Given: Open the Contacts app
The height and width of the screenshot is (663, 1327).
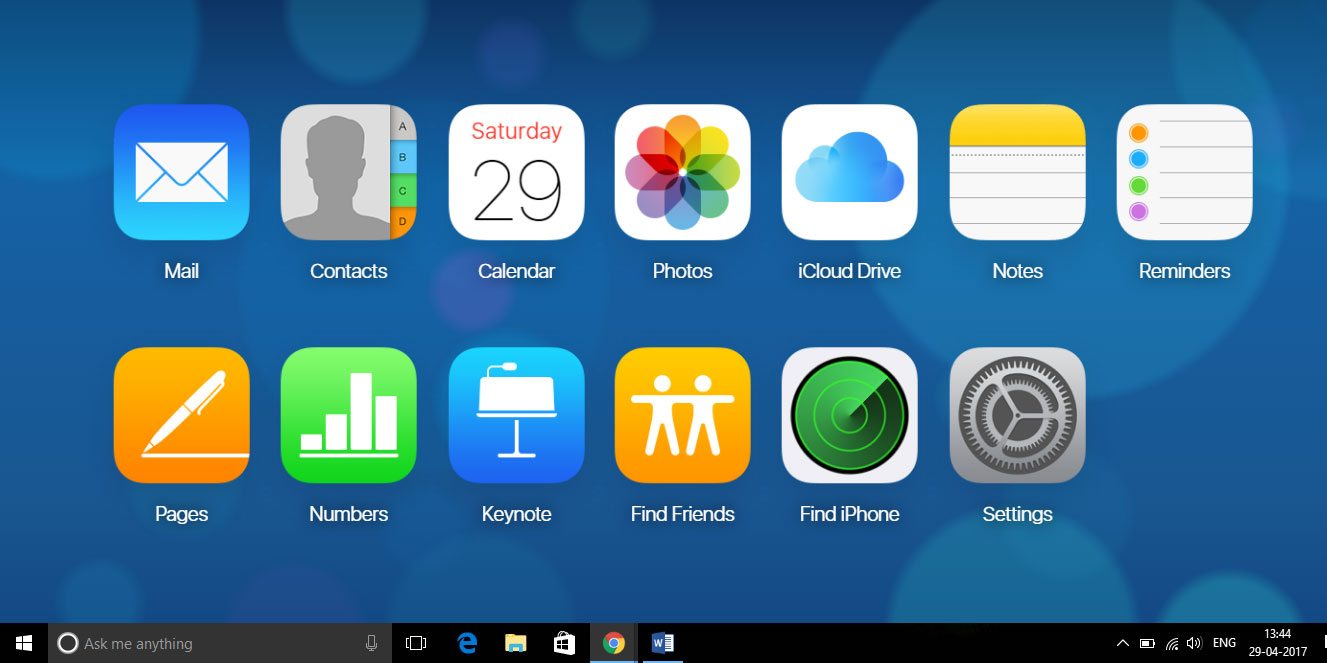Looking at the screenshot, I should pyautogui.click(x=348, y=172).
